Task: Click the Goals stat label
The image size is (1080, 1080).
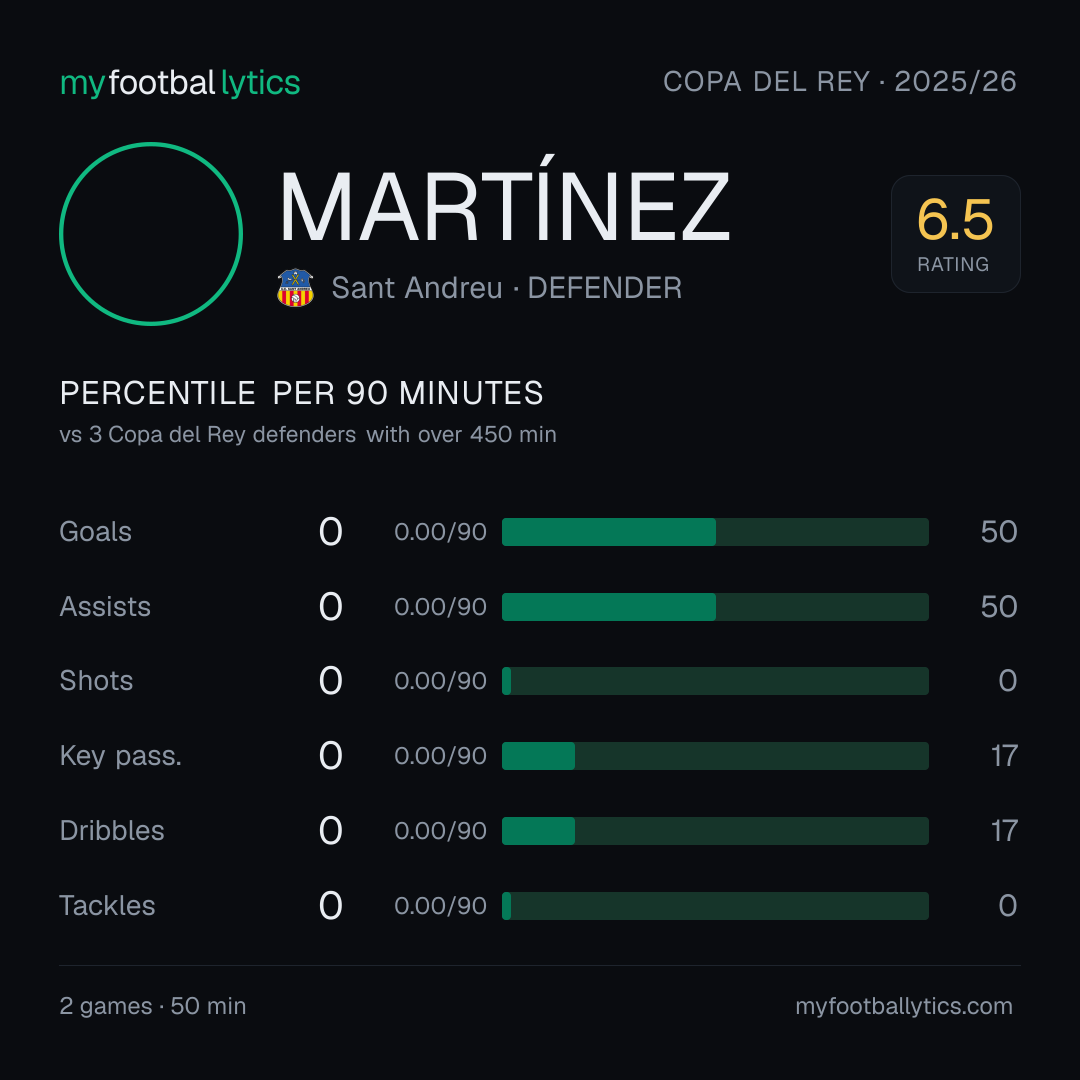Action: point(95,532)
